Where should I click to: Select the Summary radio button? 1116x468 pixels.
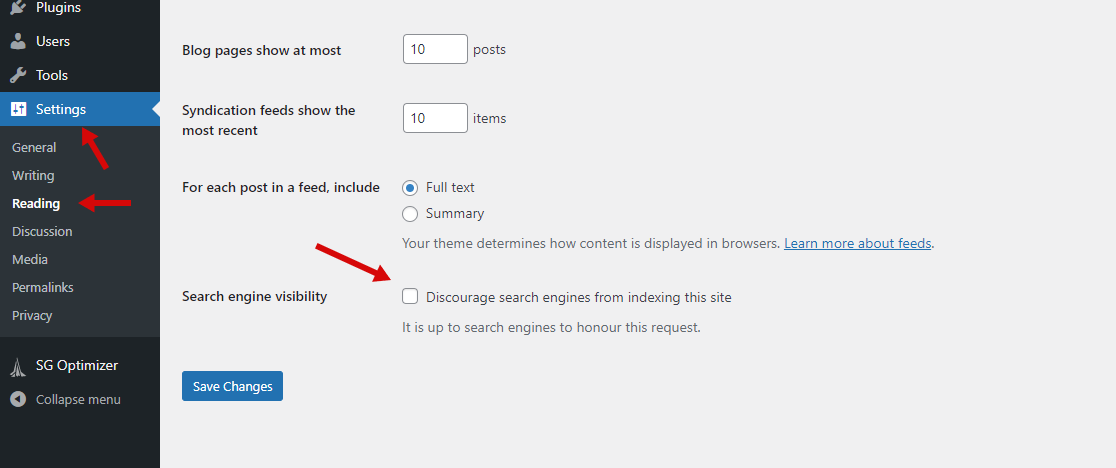click(410, 213)
